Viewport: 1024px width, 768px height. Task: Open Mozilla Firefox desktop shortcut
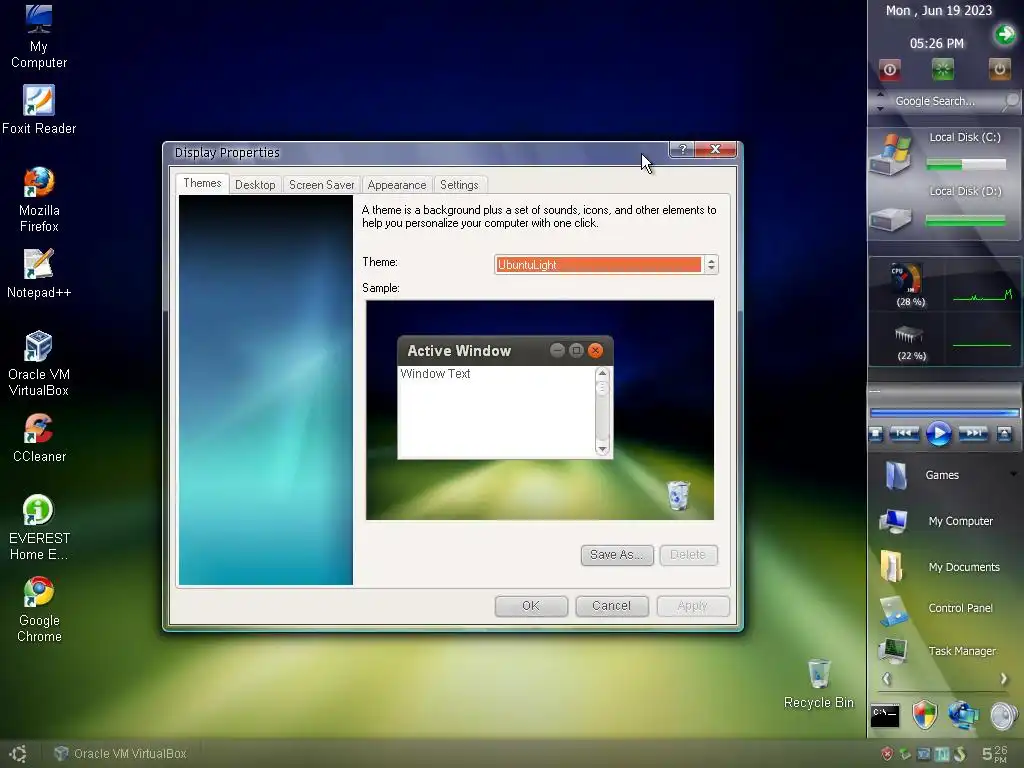[x=39, y=200]
